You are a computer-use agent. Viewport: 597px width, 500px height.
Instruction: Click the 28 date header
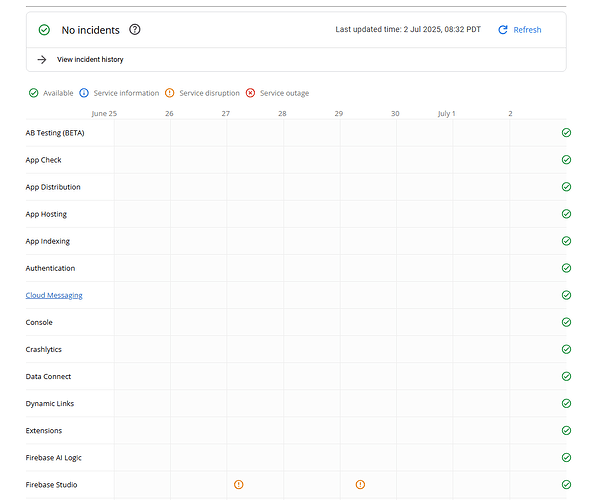coord(282,113)
